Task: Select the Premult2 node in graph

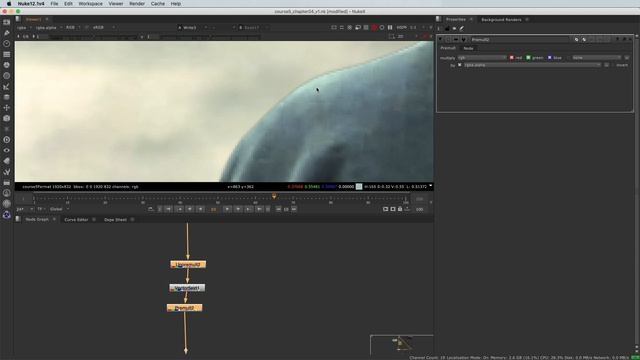Action: (184, 308)
